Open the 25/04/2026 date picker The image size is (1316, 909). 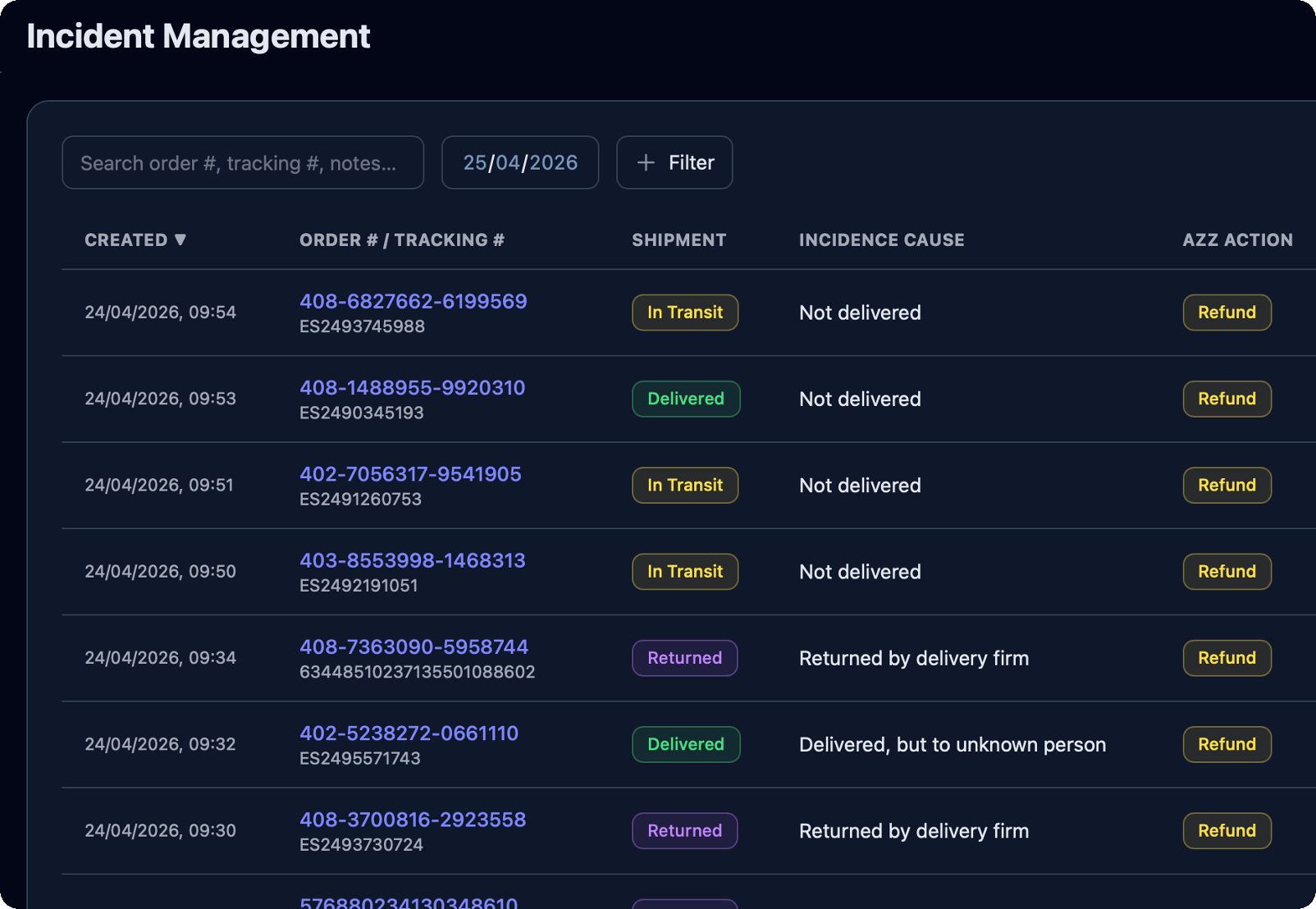click(520, 162)
